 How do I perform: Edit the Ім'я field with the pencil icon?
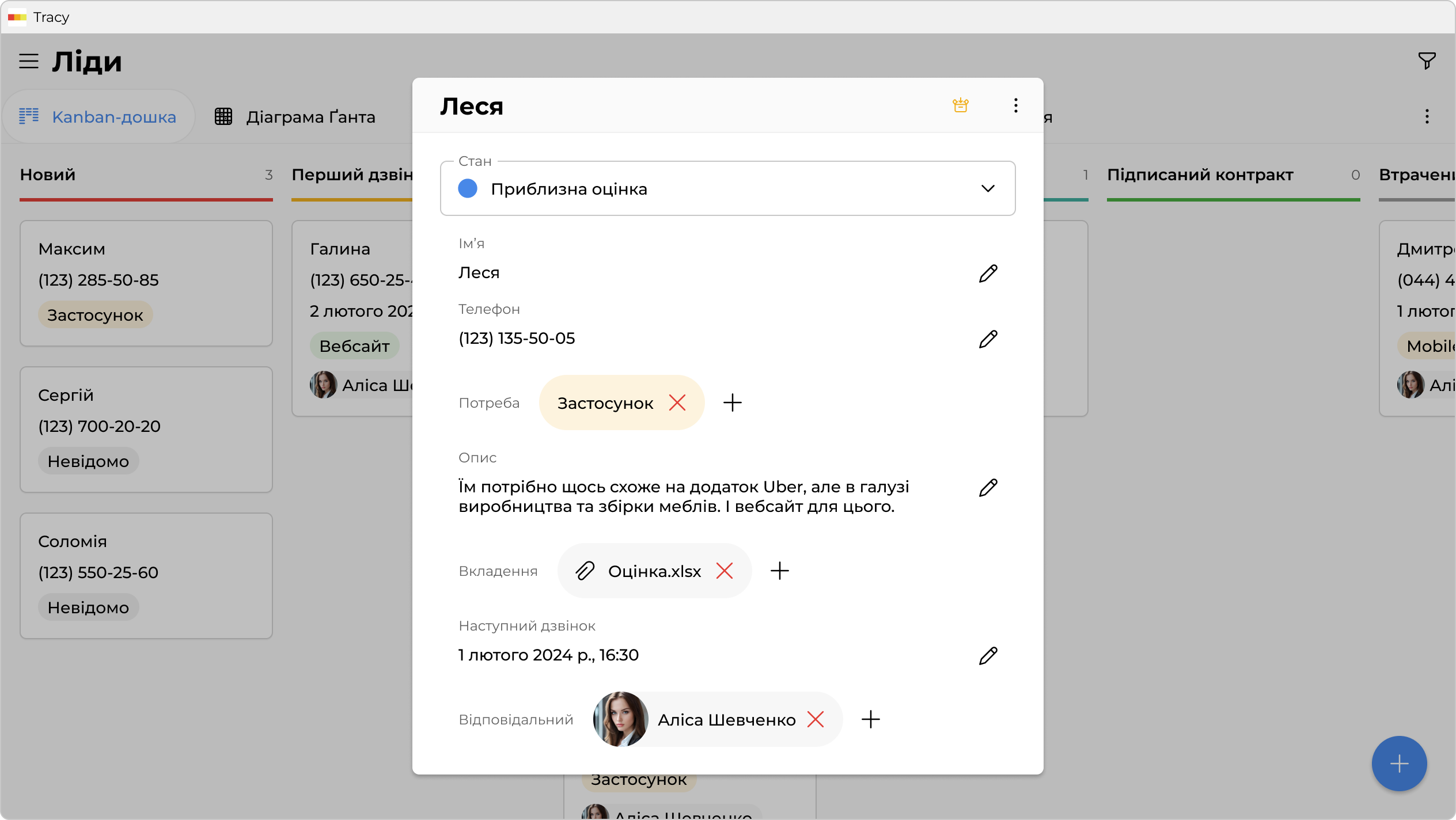point(988,274)
